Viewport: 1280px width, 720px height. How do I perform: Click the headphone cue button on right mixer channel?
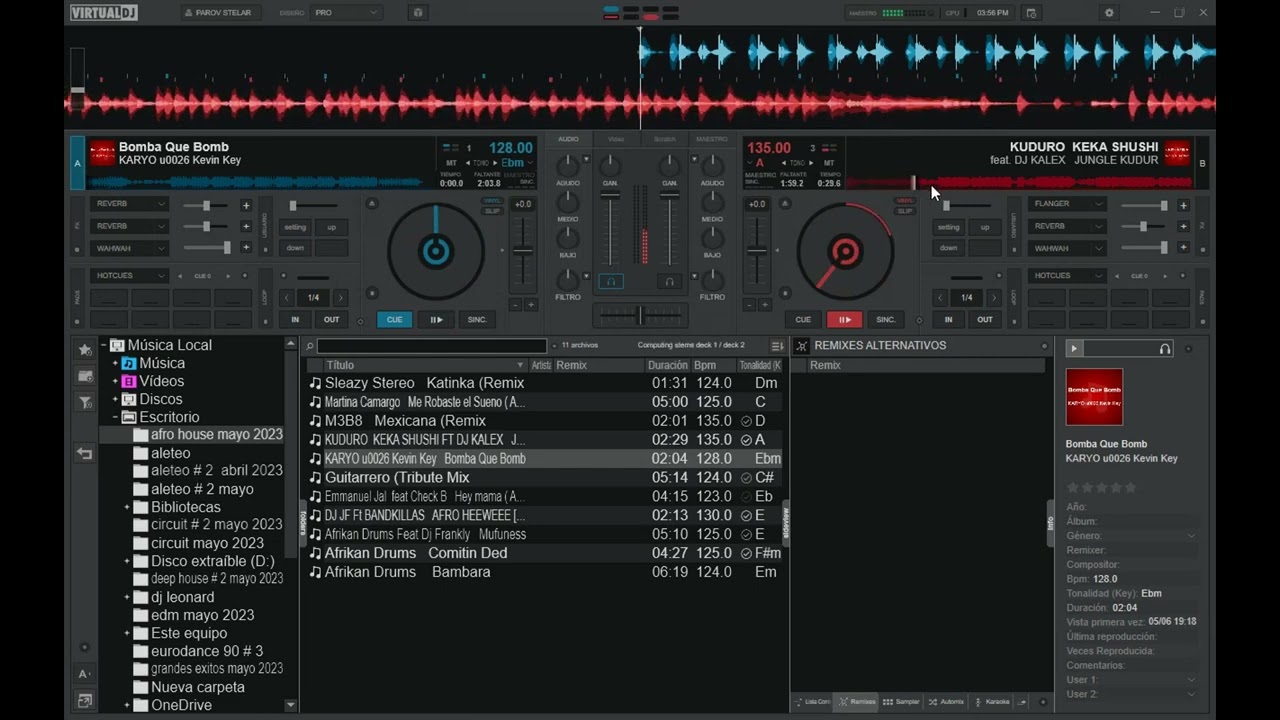671,282
